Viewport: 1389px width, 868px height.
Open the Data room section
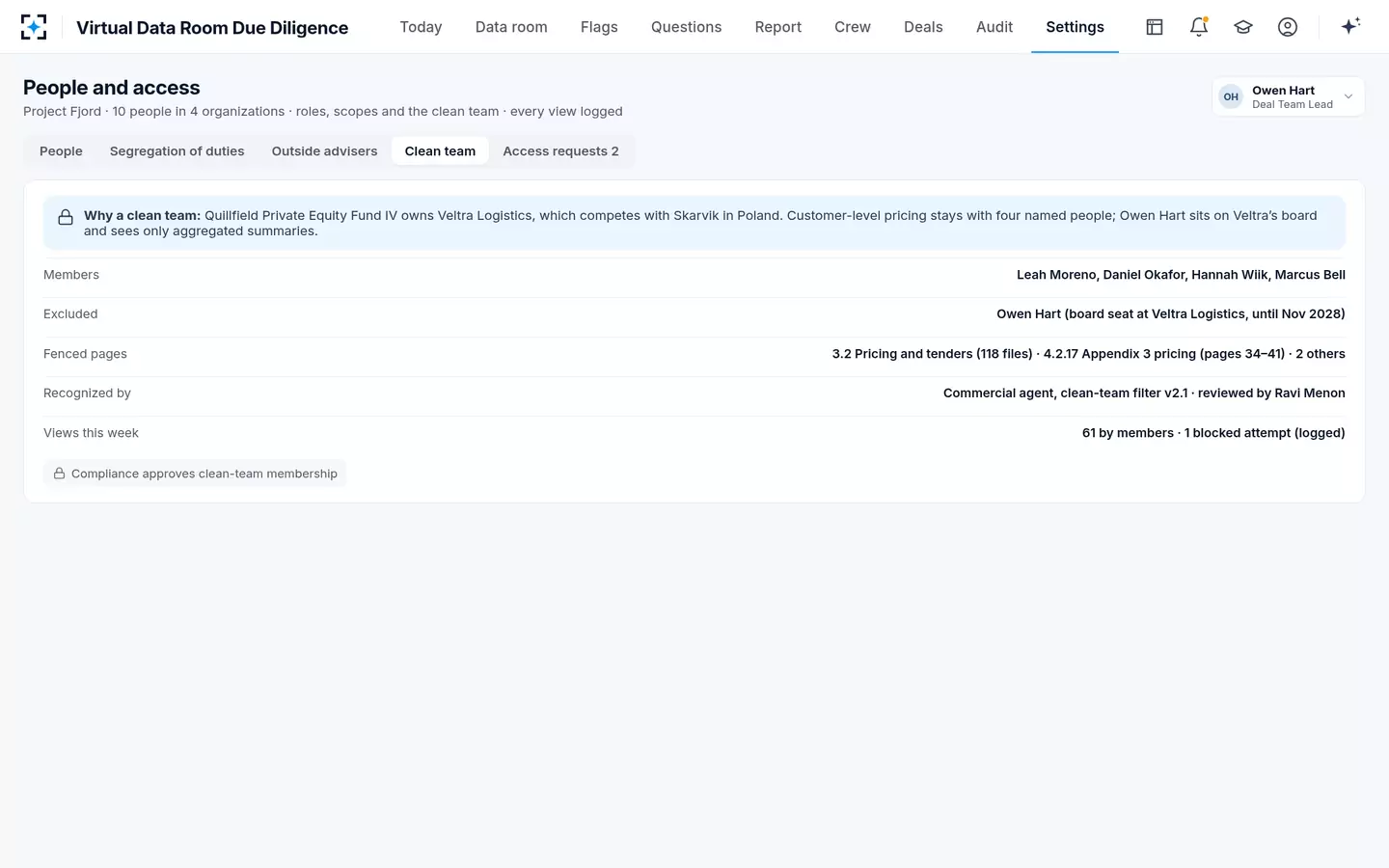(511, 27)
